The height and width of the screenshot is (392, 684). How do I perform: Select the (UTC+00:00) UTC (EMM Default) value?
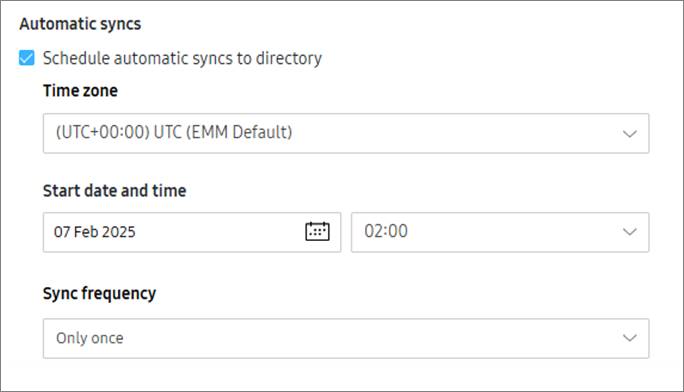[174, 132]
